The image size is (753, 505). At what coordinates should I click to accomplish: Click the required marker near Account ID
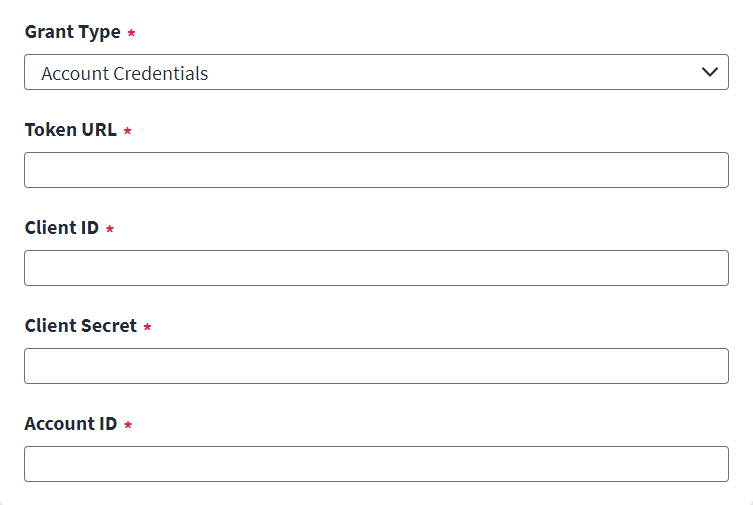click(x=128, y=425)
